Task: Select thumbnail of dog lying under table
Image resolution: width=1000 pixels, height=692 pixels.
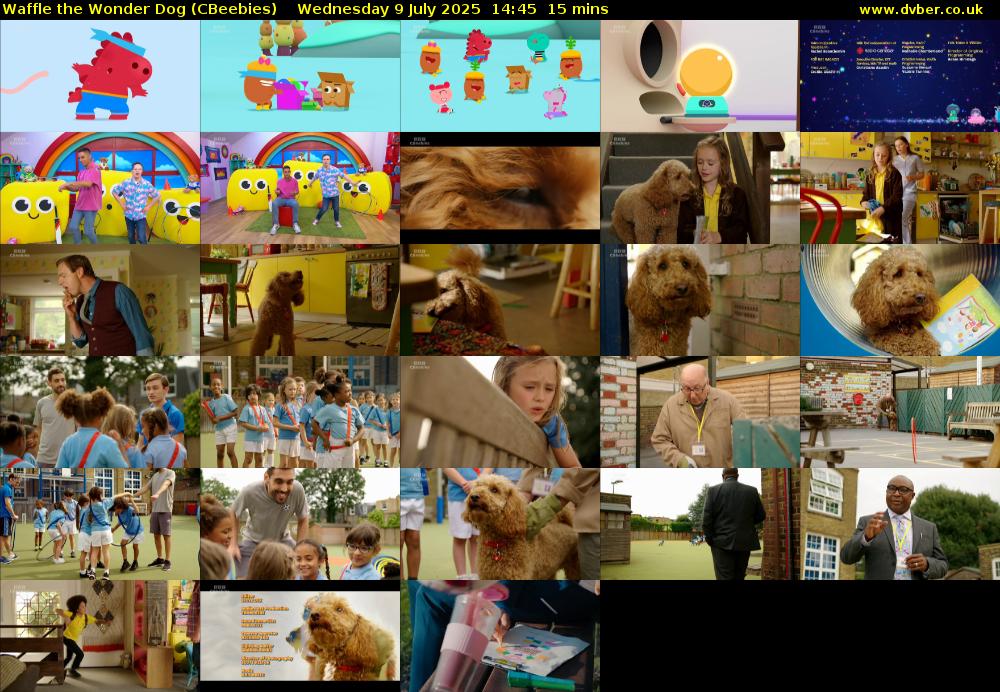Action: pyautogui.click(x=500, y=300)
